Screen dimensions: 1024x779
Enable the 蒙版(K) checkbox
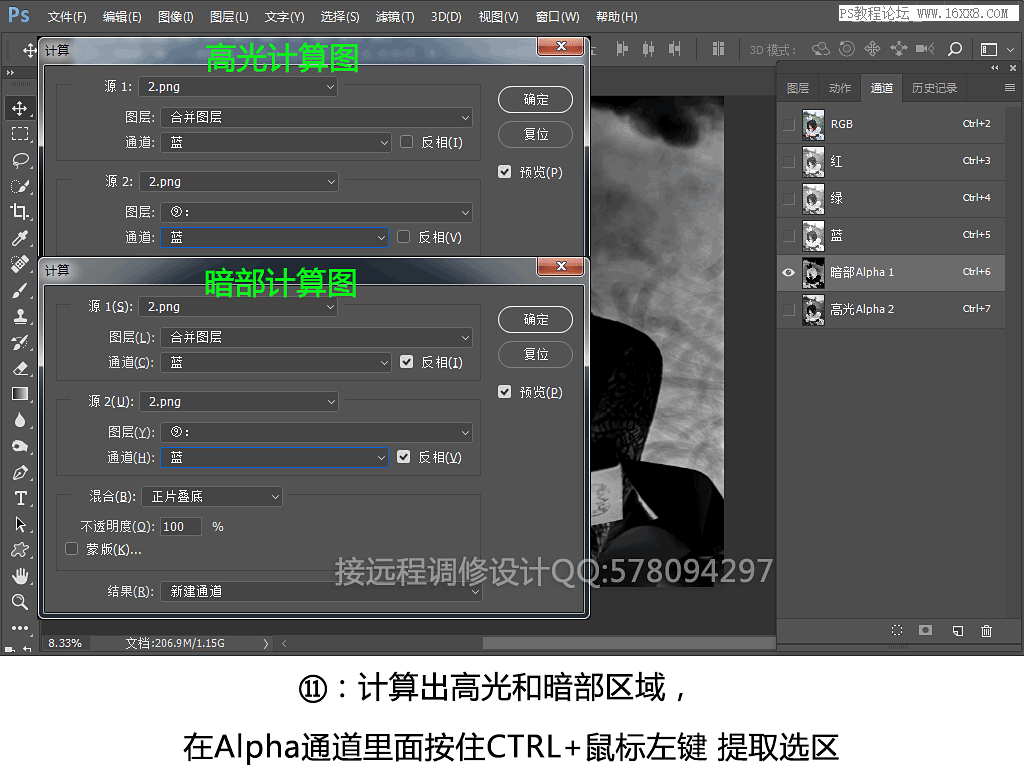coord(72,549)
